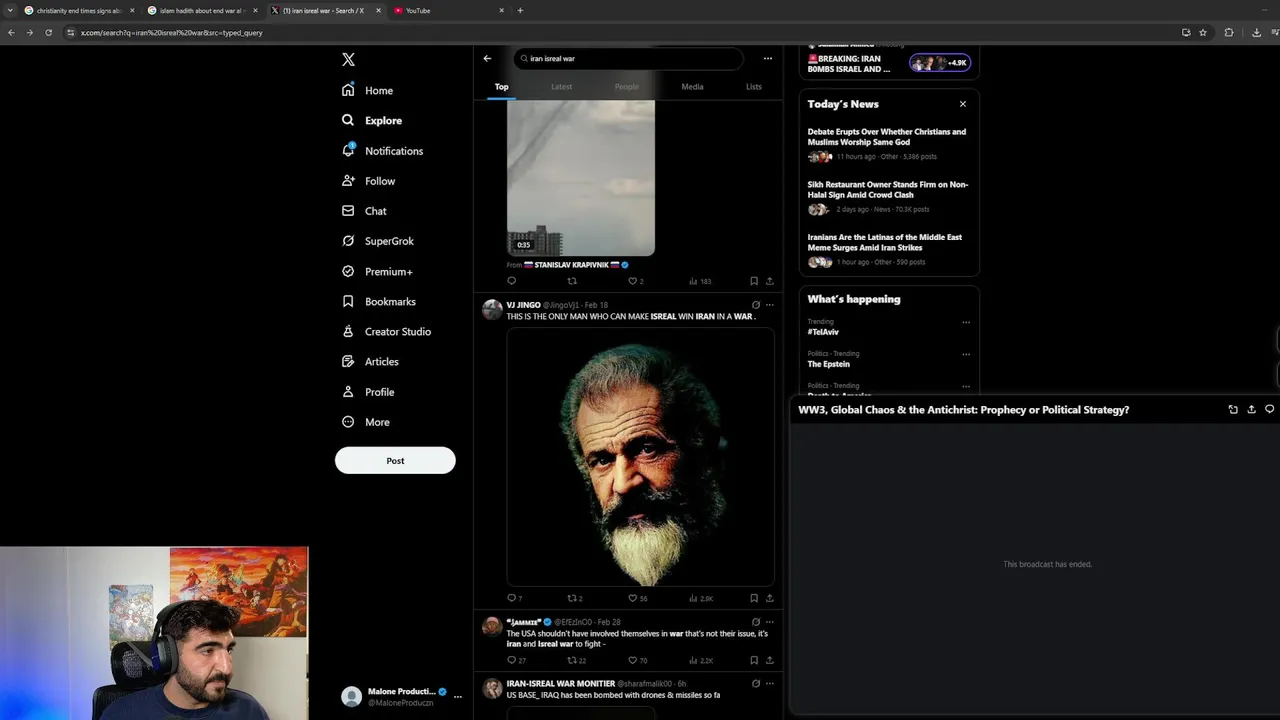The height and width of the screenshot is (720, 1280).
Task: Open Explore in the X sidebar
Action: coord(371,120)
